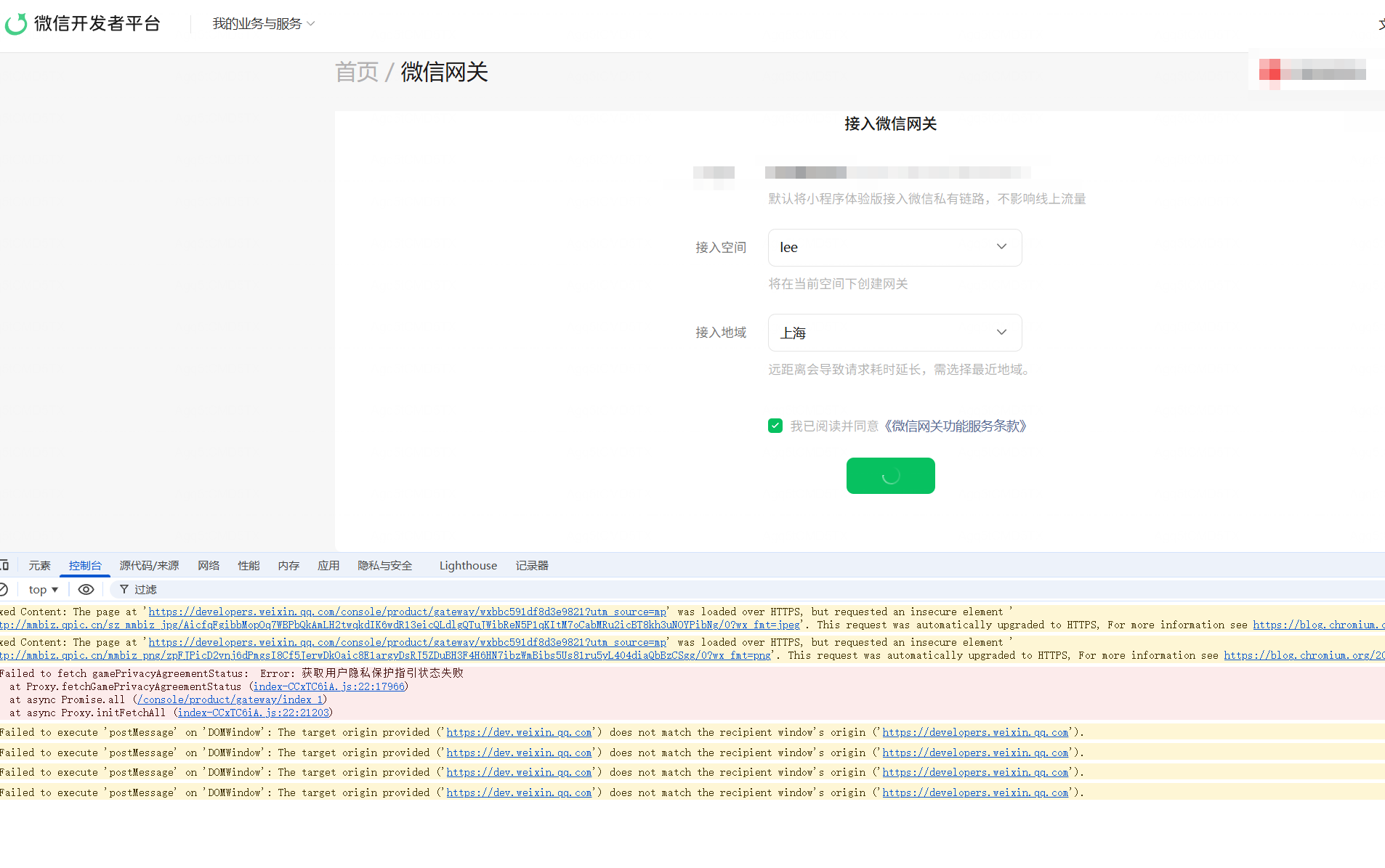Screen dimensions: 1385x868
Task: Switch to the 元素 DevTools tab
Action: click(39, 566)
